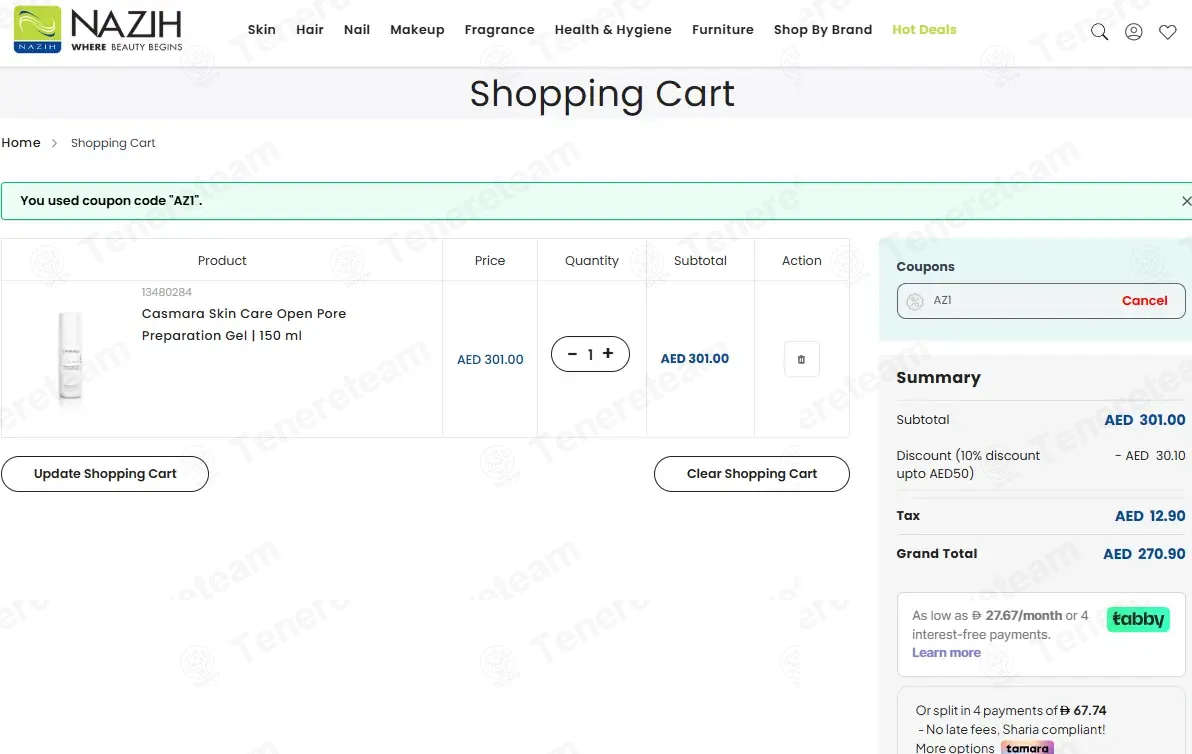
Task: Click the Summary heading
Action: 939,378
